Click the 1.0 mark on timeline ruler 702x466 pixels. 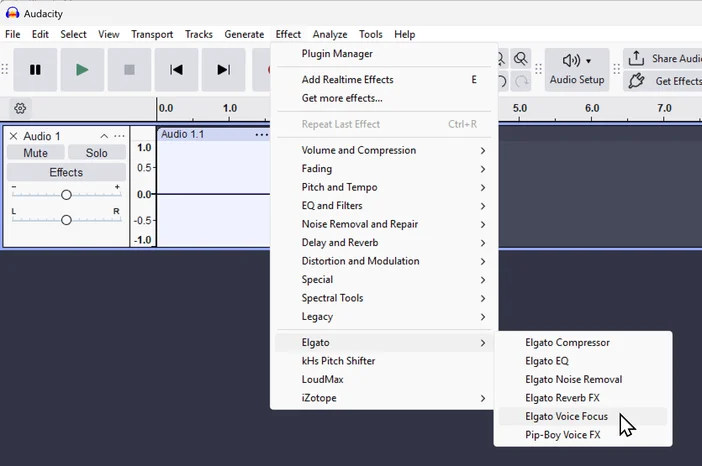tap(230, 108)
